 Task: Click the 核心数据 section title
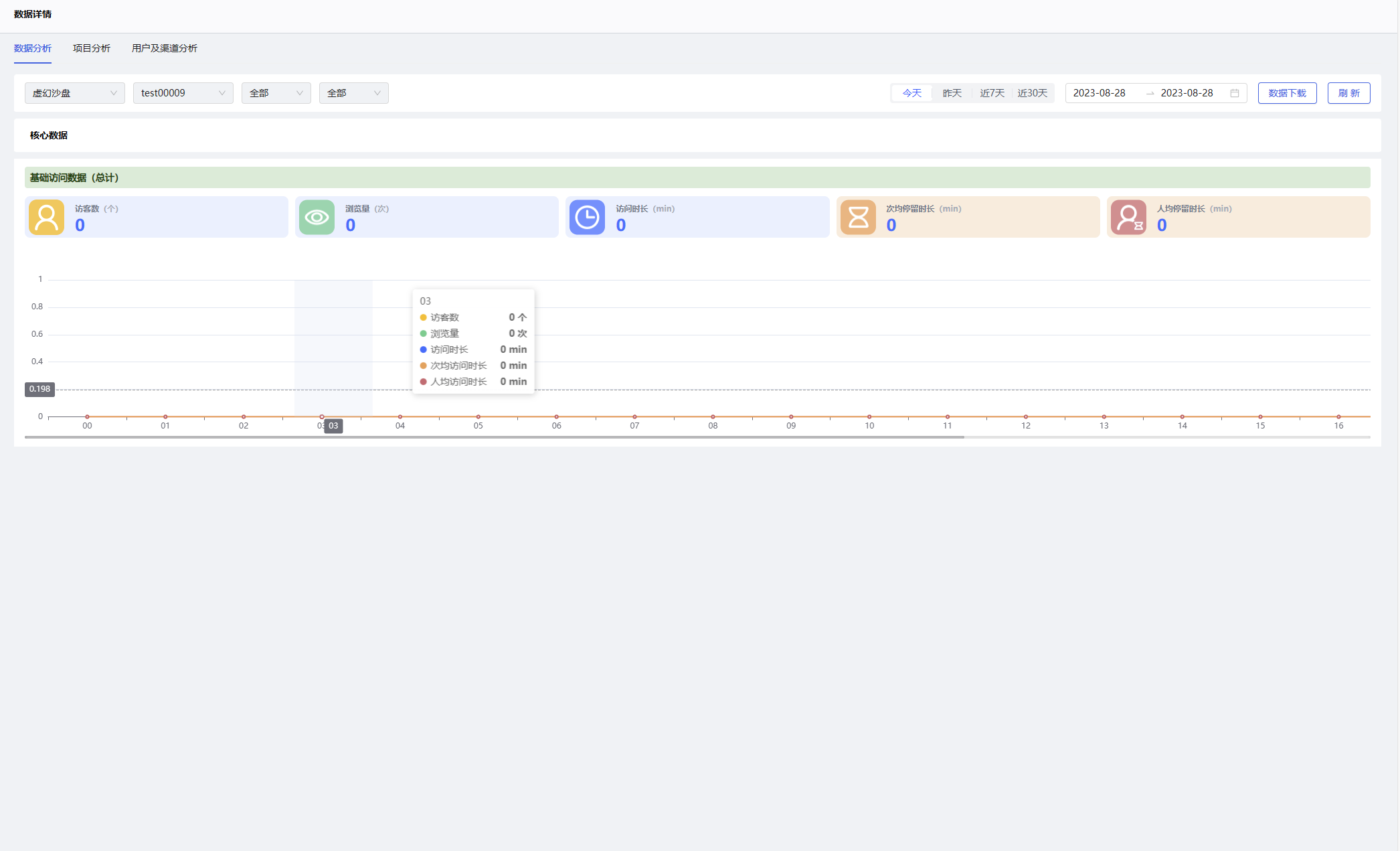[x=49, y=135]
